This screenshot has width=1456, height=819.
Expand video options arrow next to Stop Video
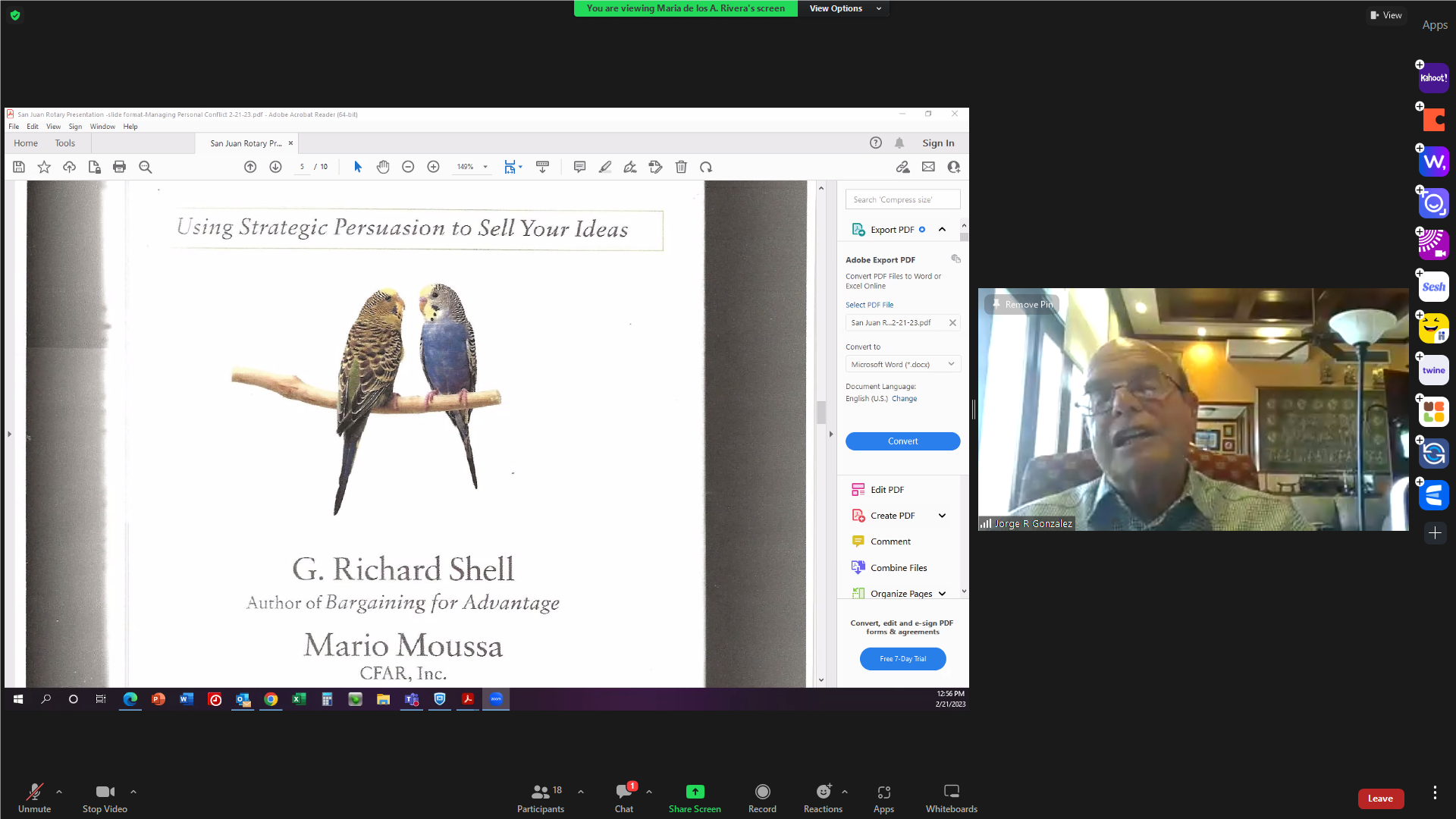coord(133,792)
